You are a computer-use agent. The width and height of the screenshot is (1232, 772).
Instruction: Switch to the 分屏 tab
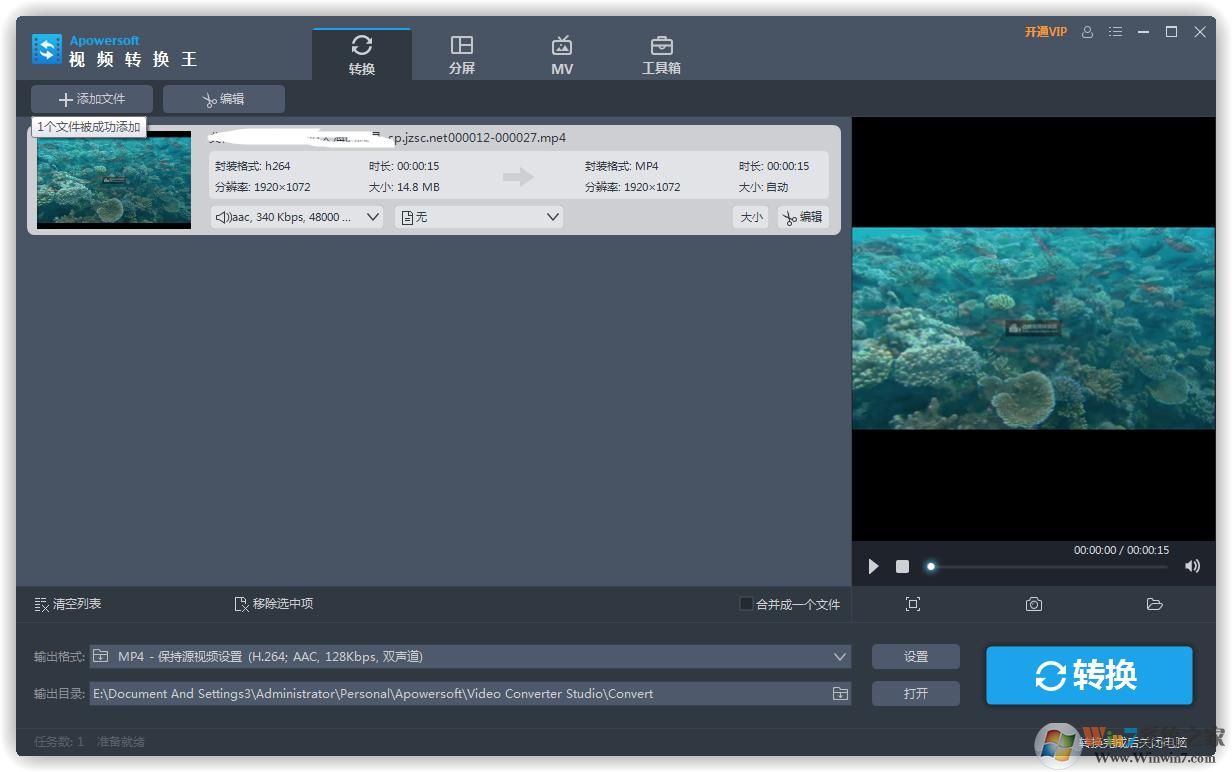tap(461, 54)
